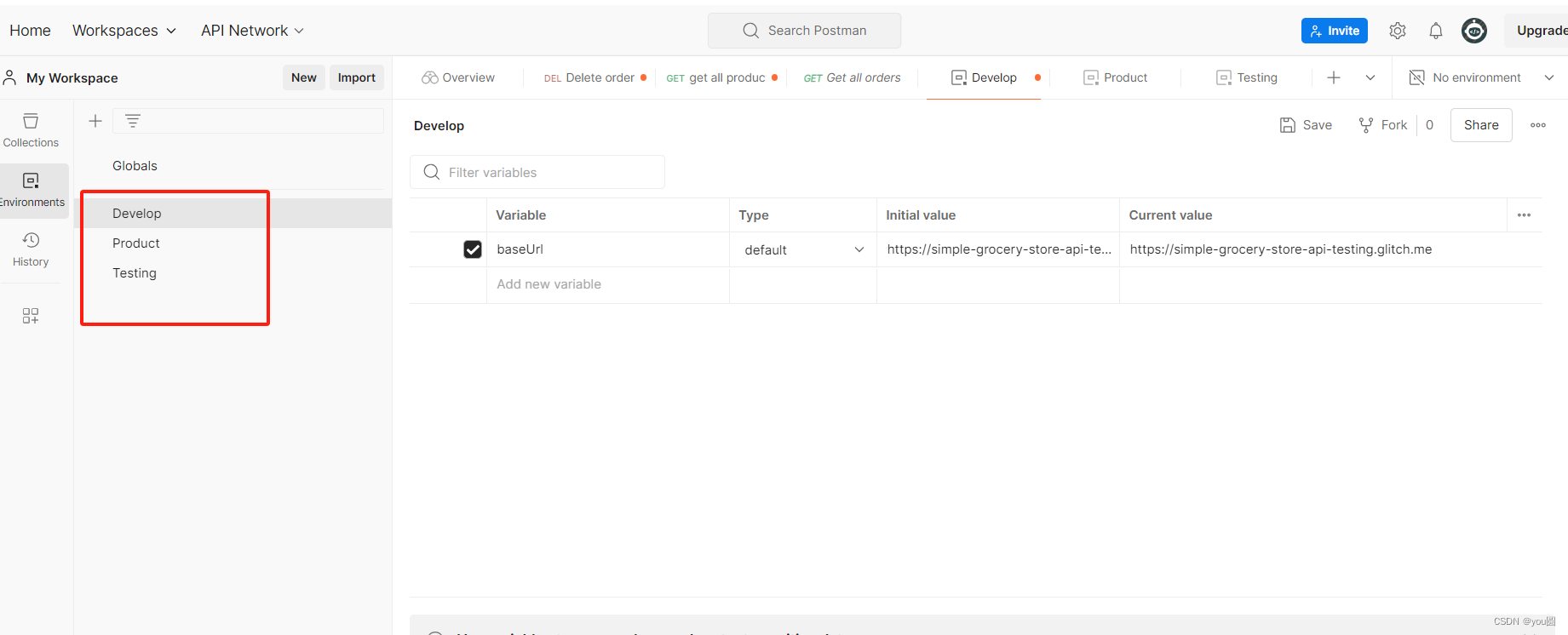
Task: Focus the Filter variables field
Action: coord(537,172)
